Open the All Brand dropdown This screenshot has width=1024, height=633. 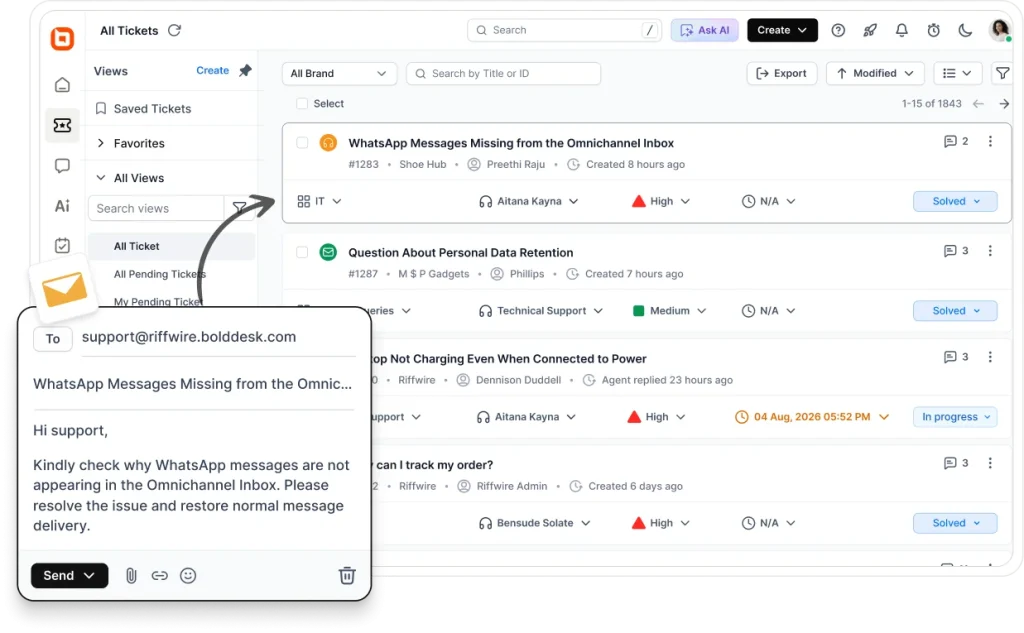pos(339,73)
